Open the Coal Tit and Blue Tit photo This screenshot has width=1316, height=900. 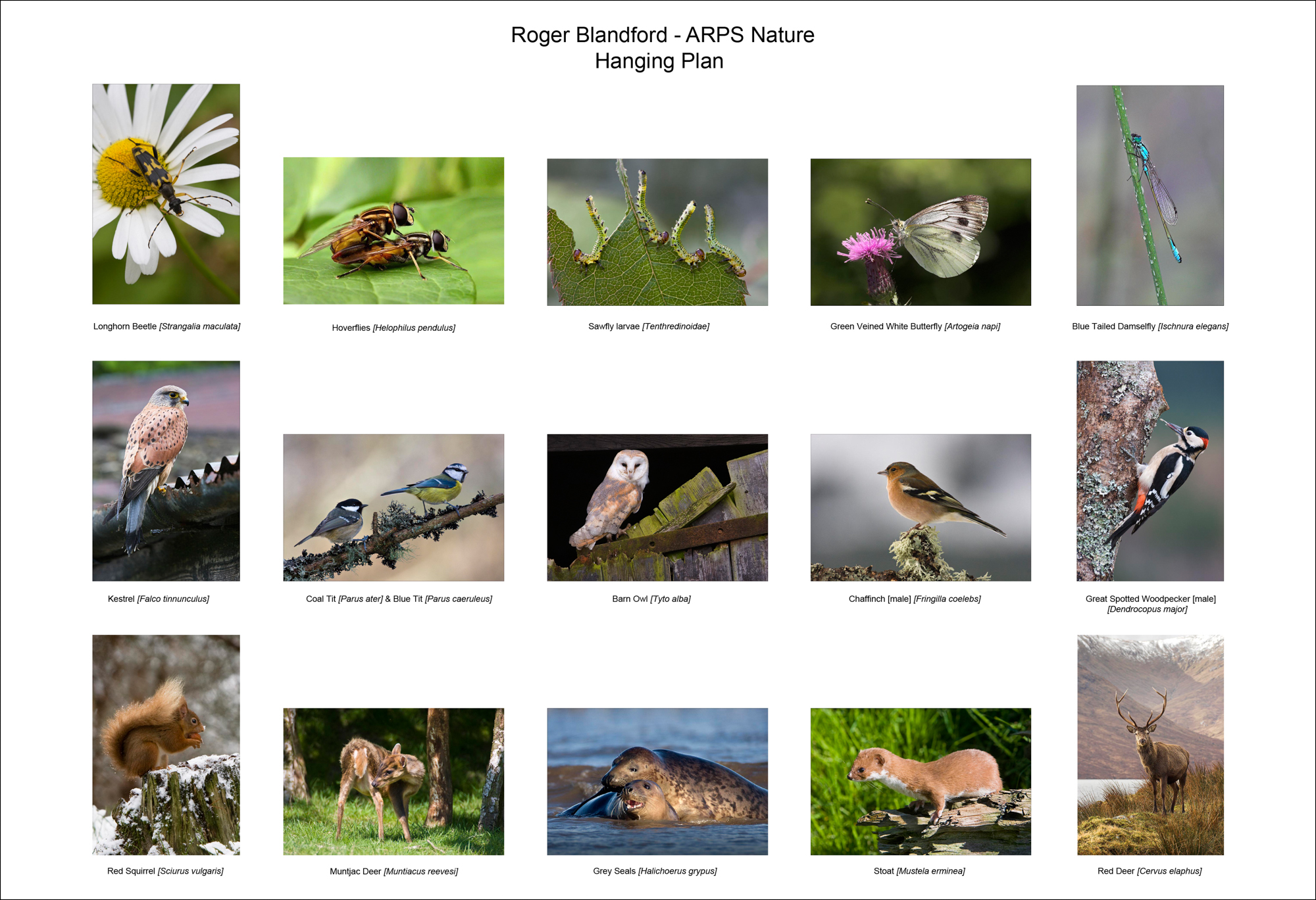tap(393, 507)
